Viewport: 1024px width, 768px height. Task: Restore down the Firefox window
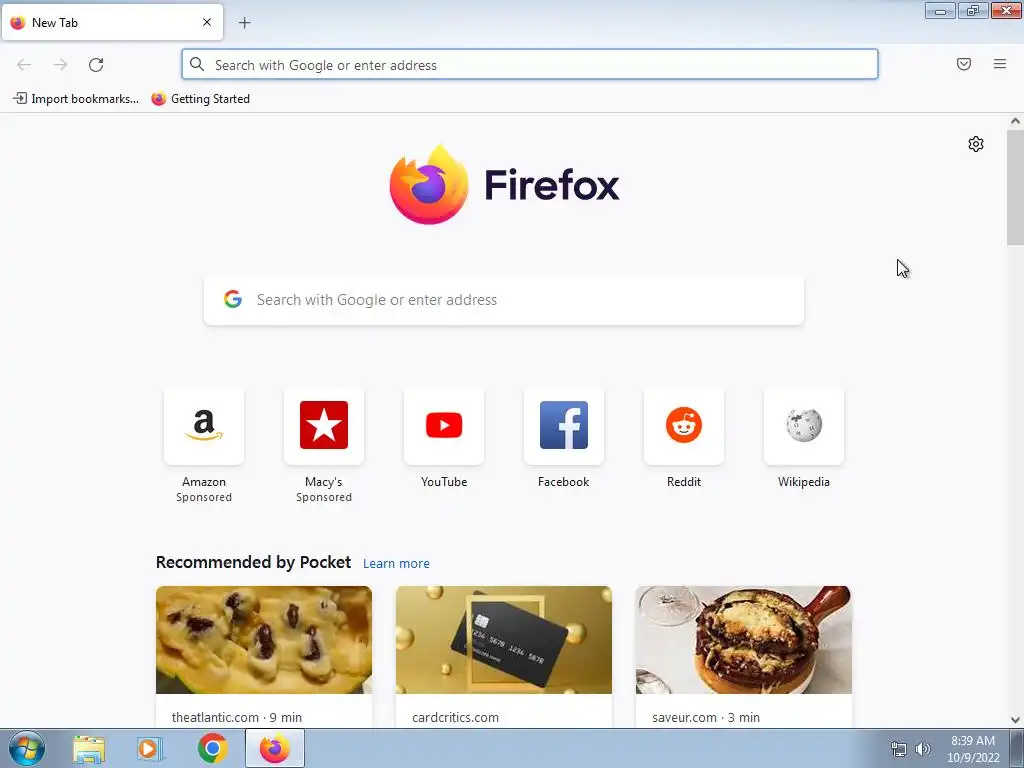[x=973, y=11]
